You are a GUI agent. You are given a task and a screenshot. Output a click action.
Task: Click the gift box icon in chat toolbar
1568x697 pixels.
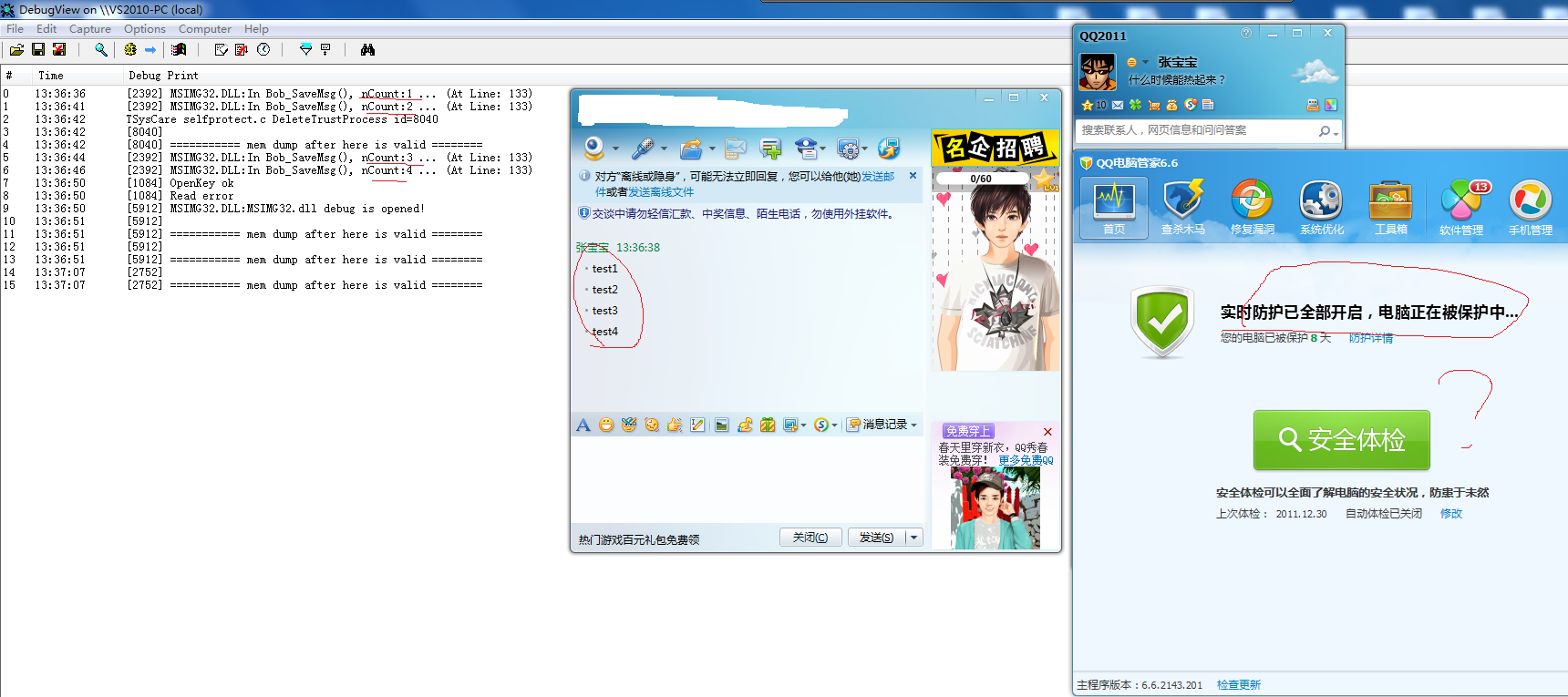(x=768, y=425)
